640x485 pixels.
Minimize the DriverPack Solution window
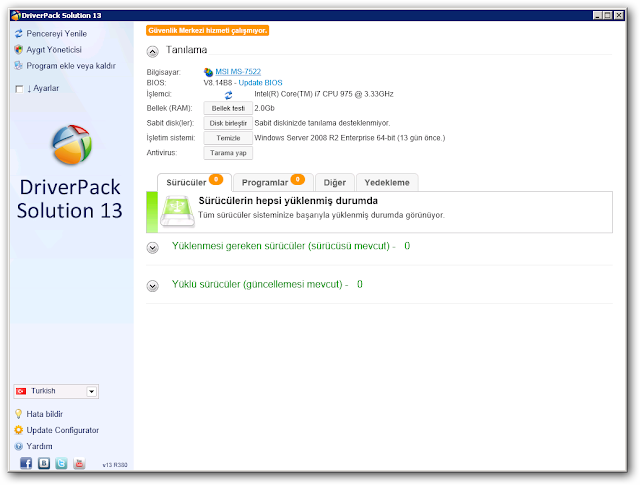click(x=598, y=16)
